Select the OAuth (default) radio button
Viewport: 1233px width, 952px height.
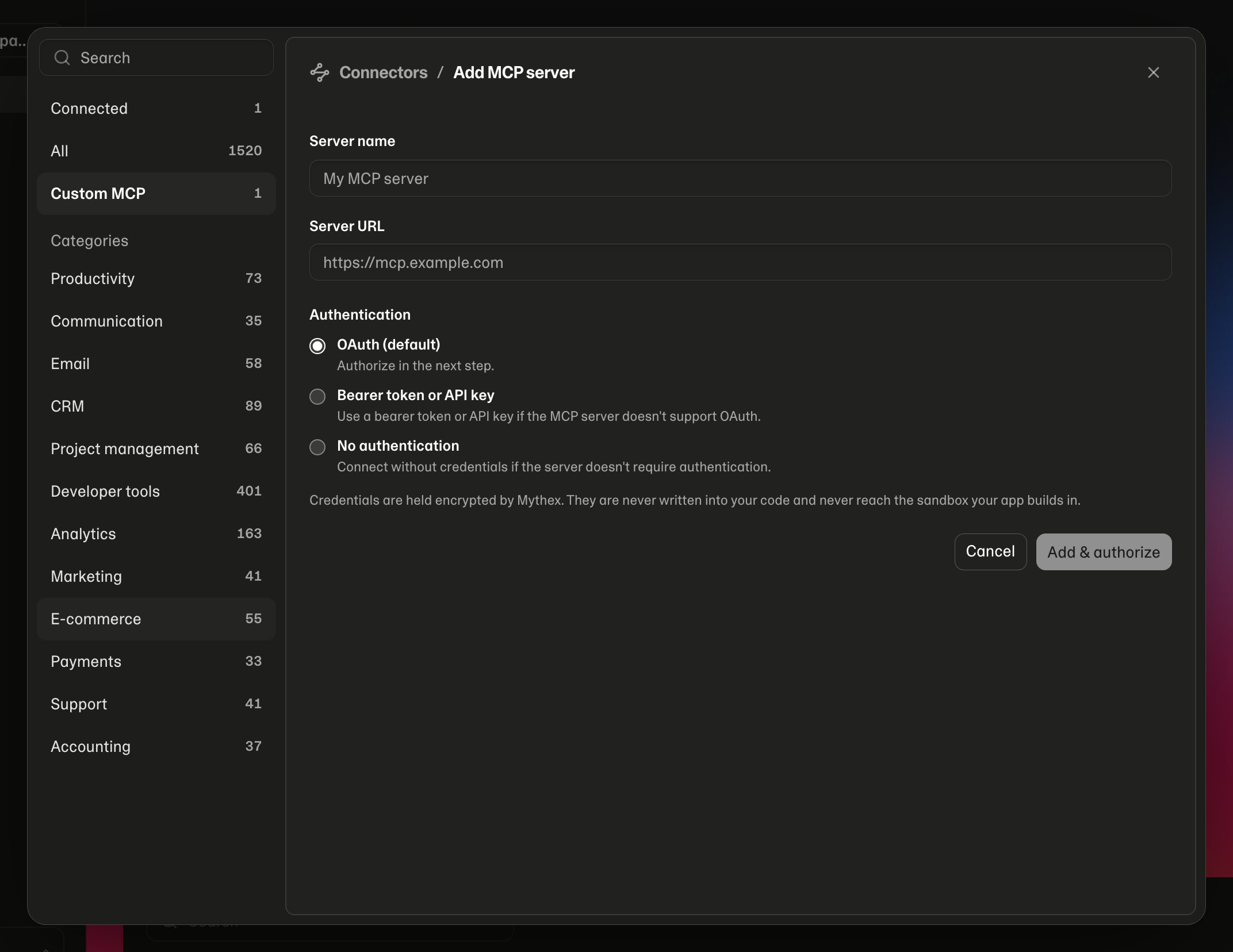pos(317,346)
